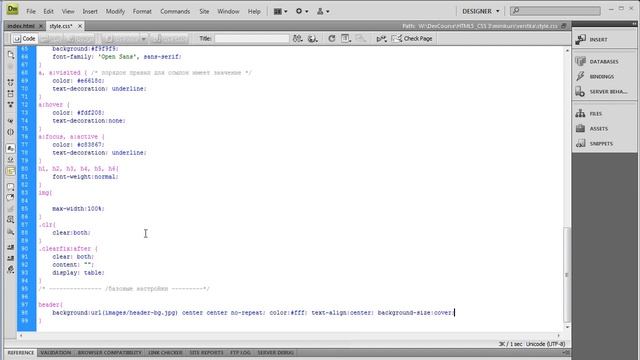Toggle Highlight Invalid Code

pos(11,160)
